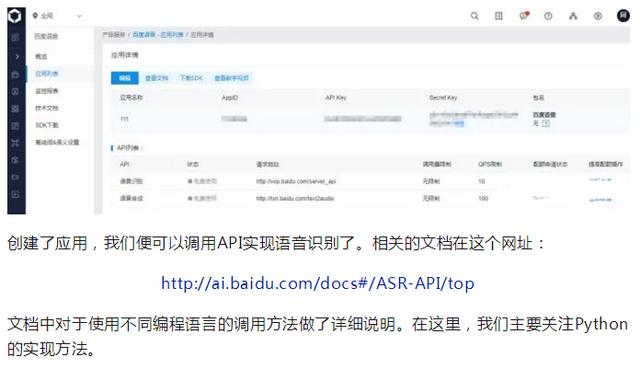Click the Secret Key column header

pos(443,98)
